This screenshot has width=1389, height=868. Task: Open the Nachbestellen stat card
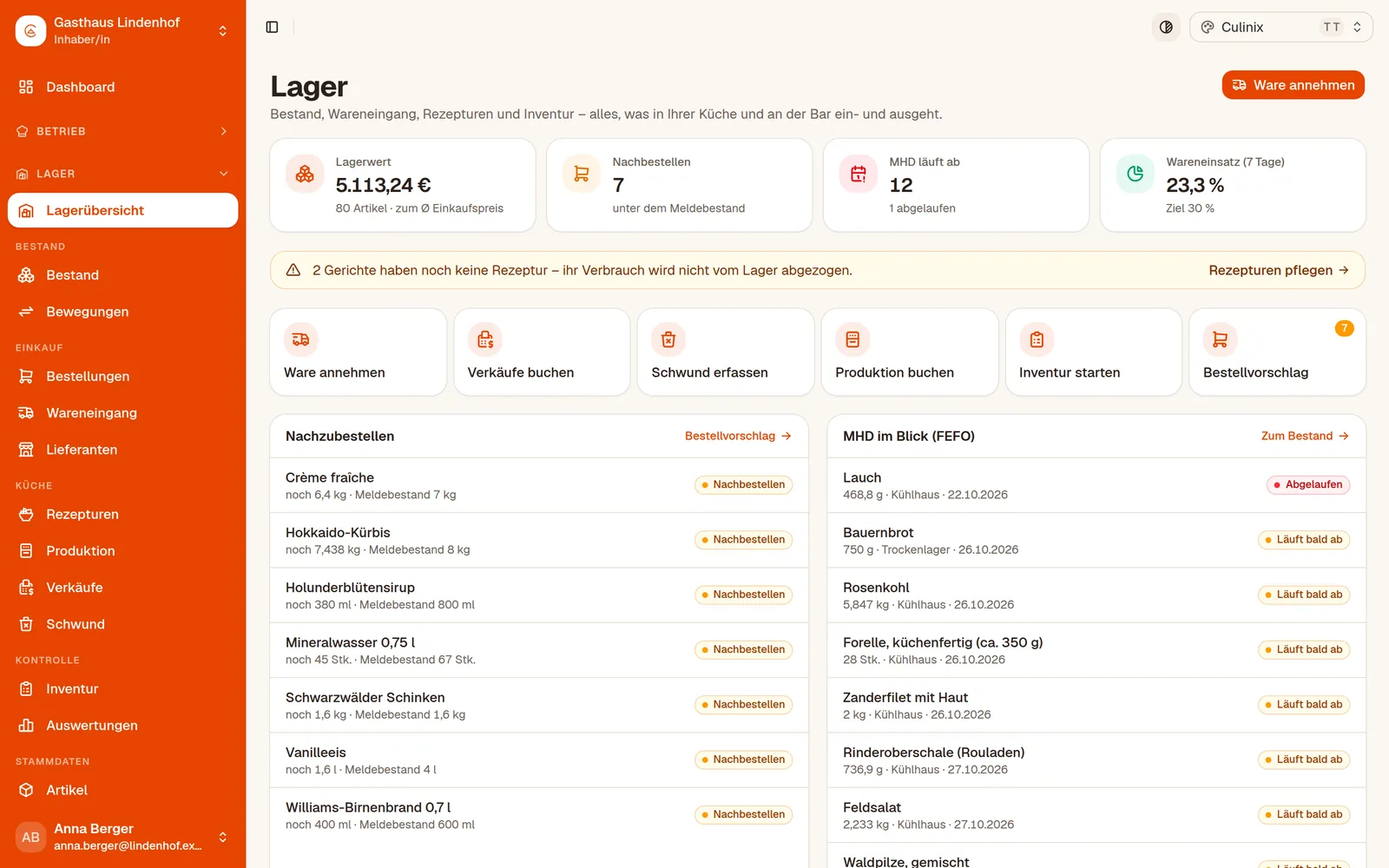click(679, 185)
